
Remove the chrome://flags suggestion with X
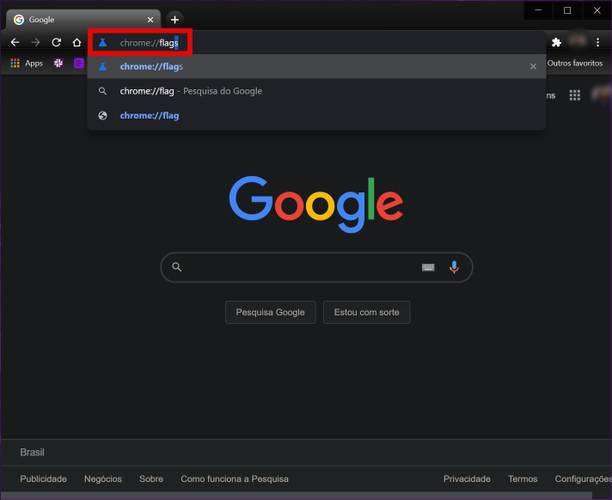coord(533,67)
